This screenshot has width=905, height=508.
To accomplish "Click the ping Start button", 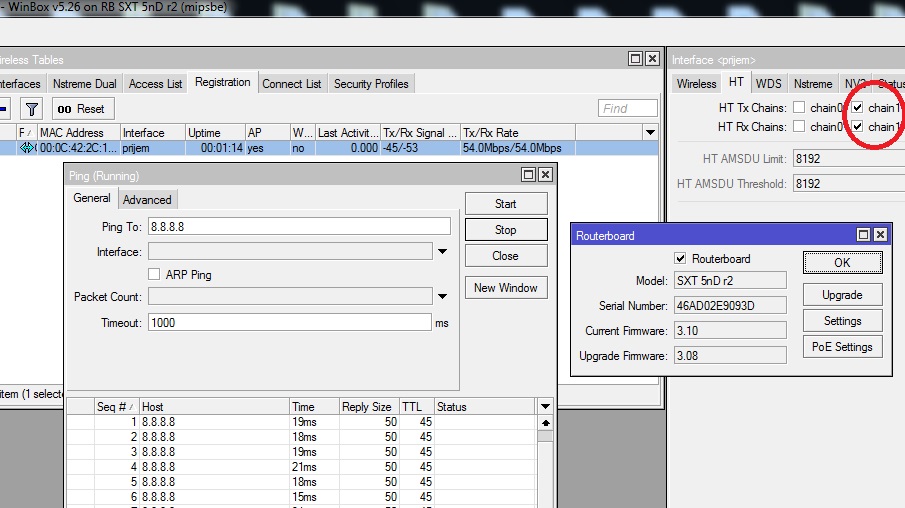I will click(506, 204).
